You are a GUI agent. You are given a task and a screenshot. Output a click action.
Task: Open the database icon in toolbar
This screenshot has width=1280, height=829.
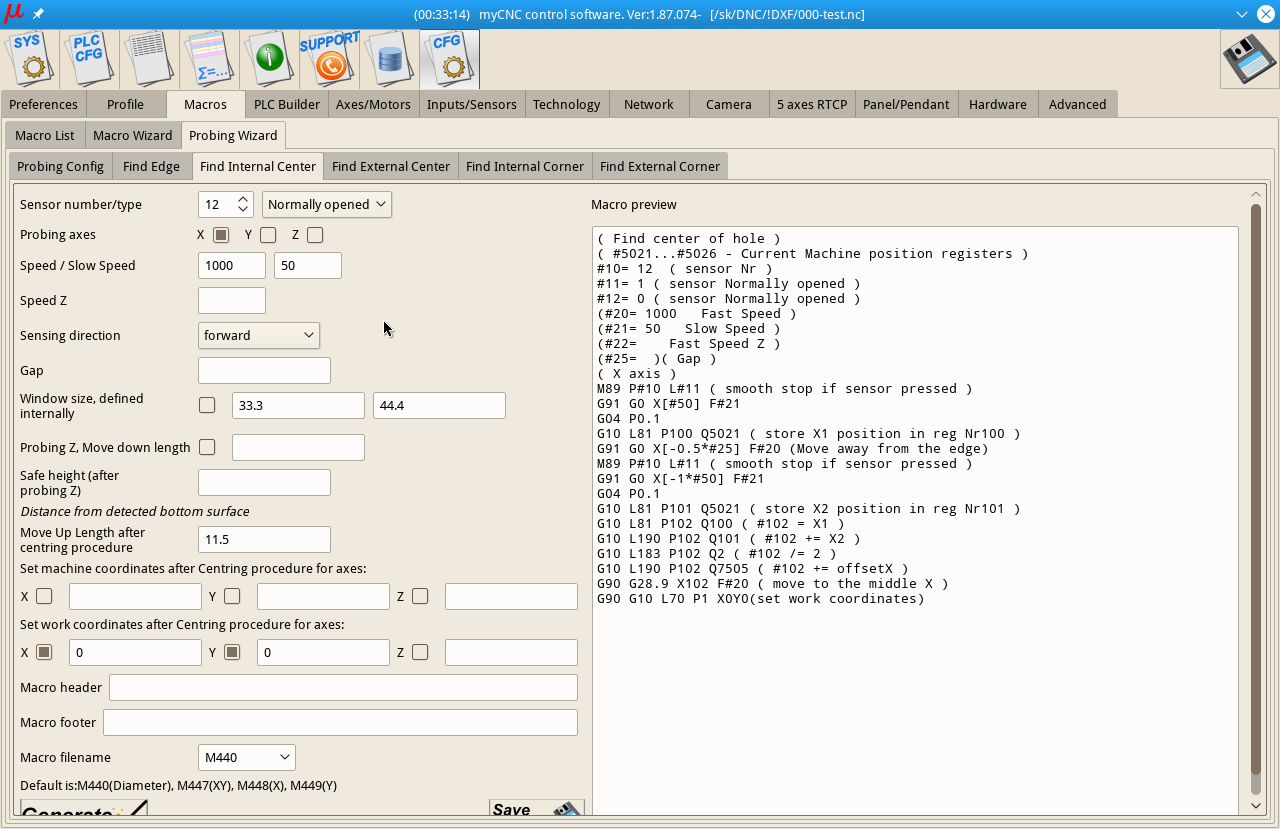pos(389,58)
